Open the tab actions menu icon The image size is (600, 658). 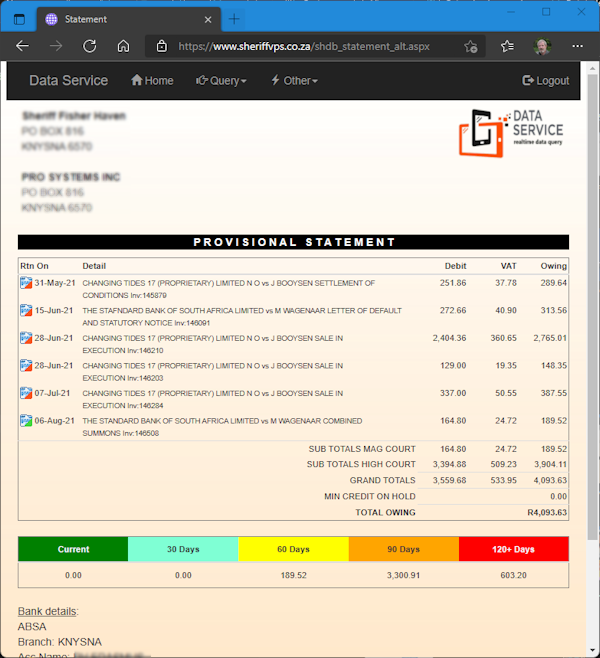(x=19, y=19)
